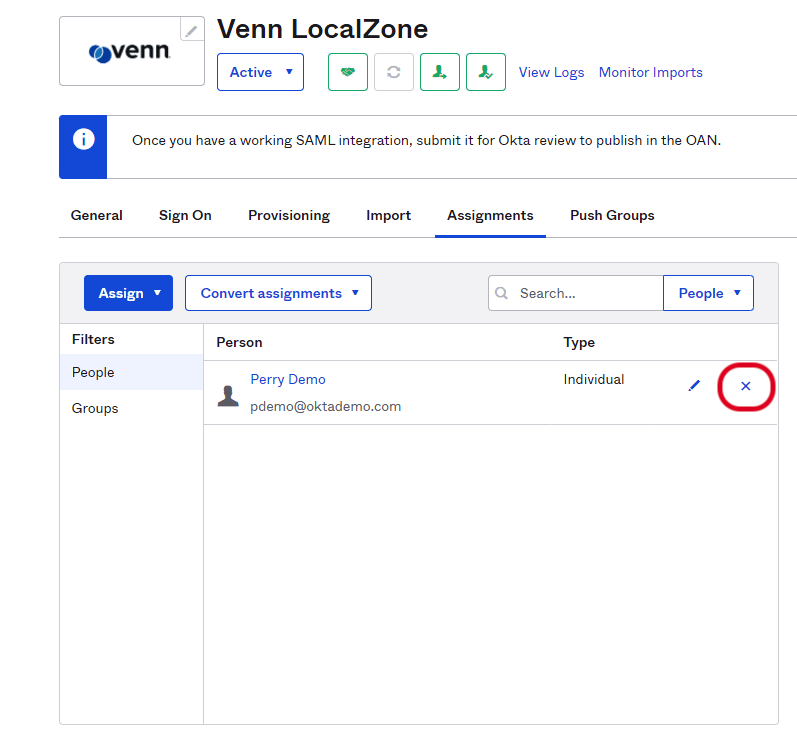Switch to the Sign On tab
The image size is (797, 748).
(185, 215)
